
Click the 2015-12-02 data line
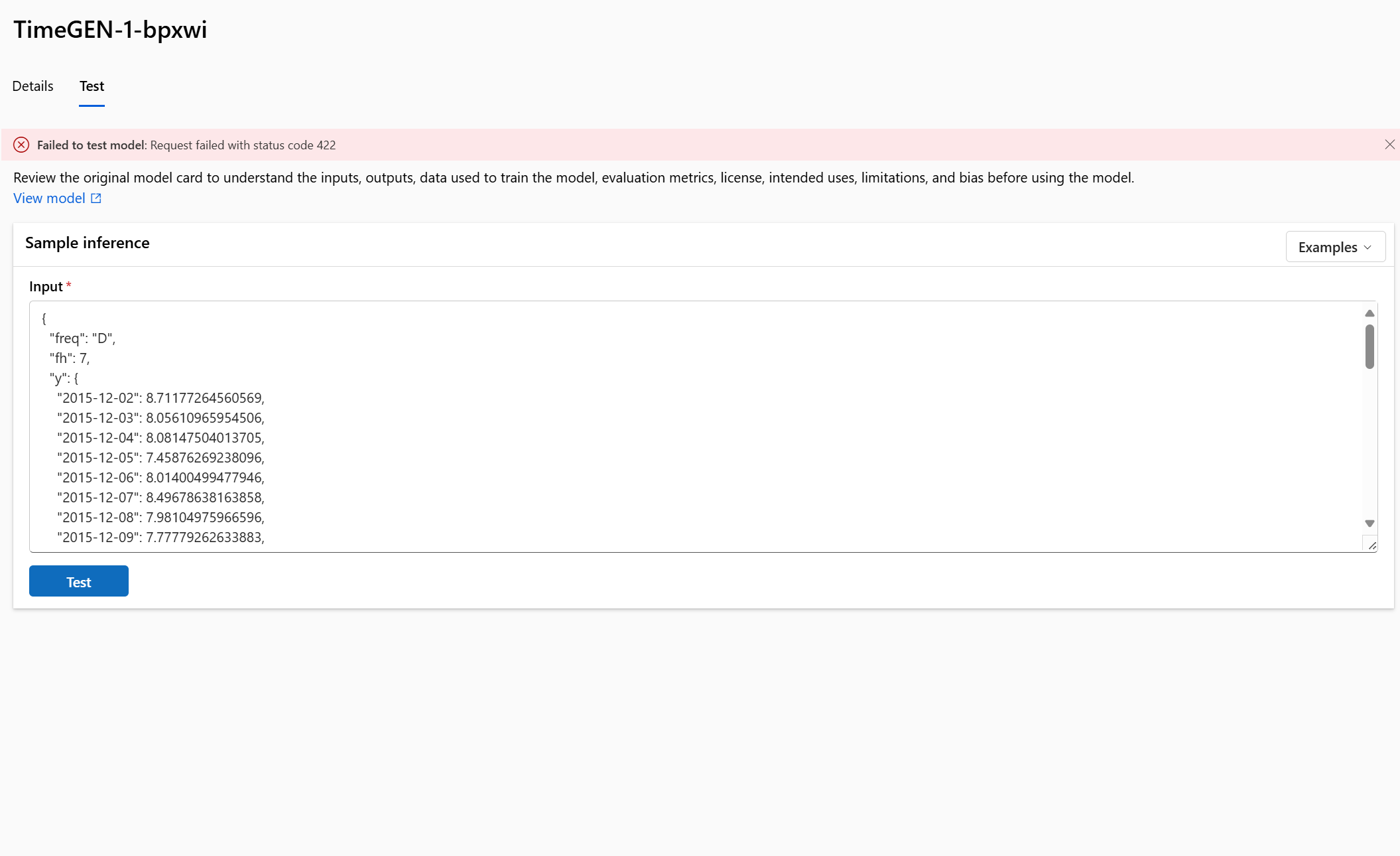[160, 398]
